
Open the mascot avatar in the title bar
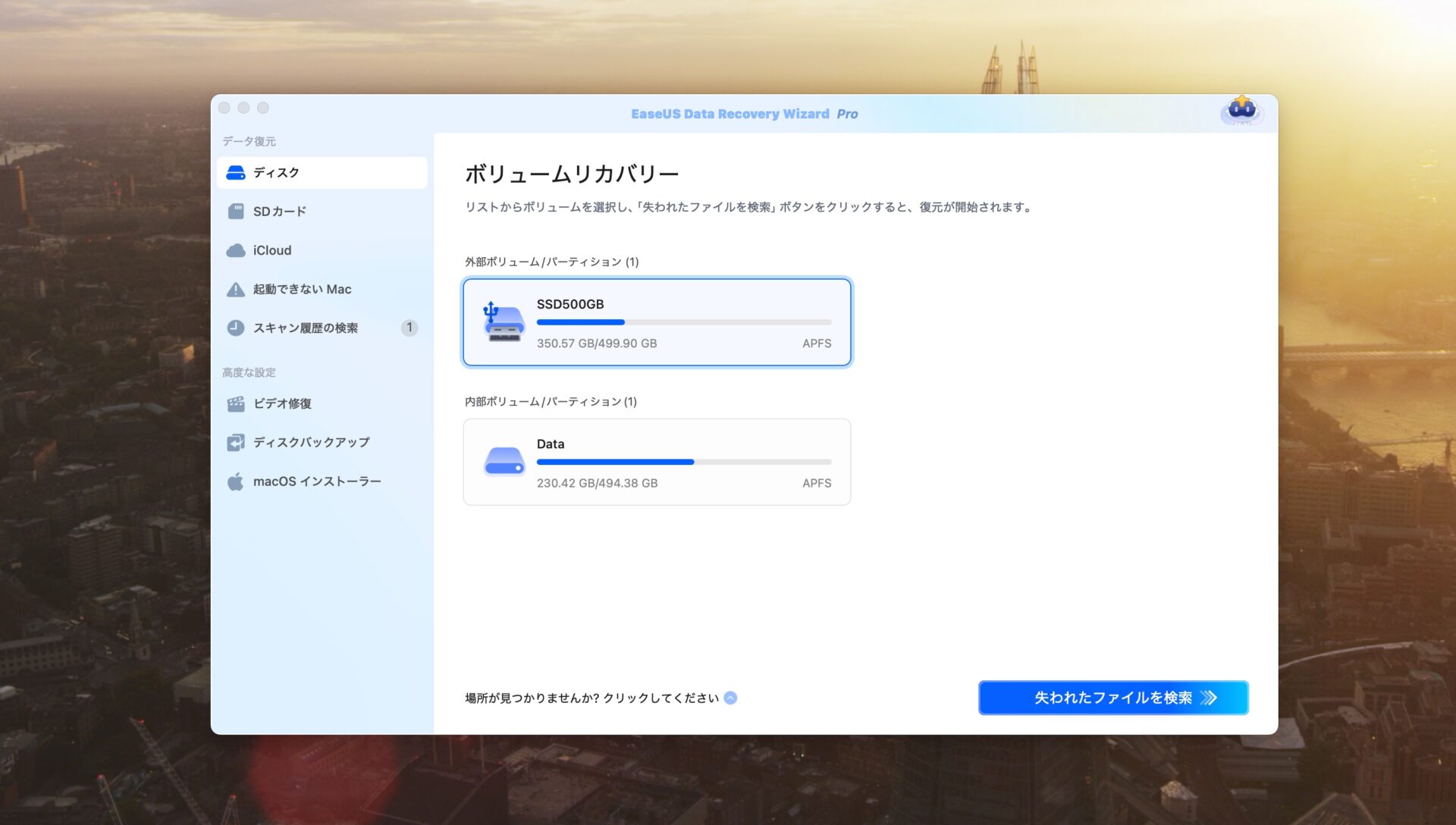coord(1241,111)
